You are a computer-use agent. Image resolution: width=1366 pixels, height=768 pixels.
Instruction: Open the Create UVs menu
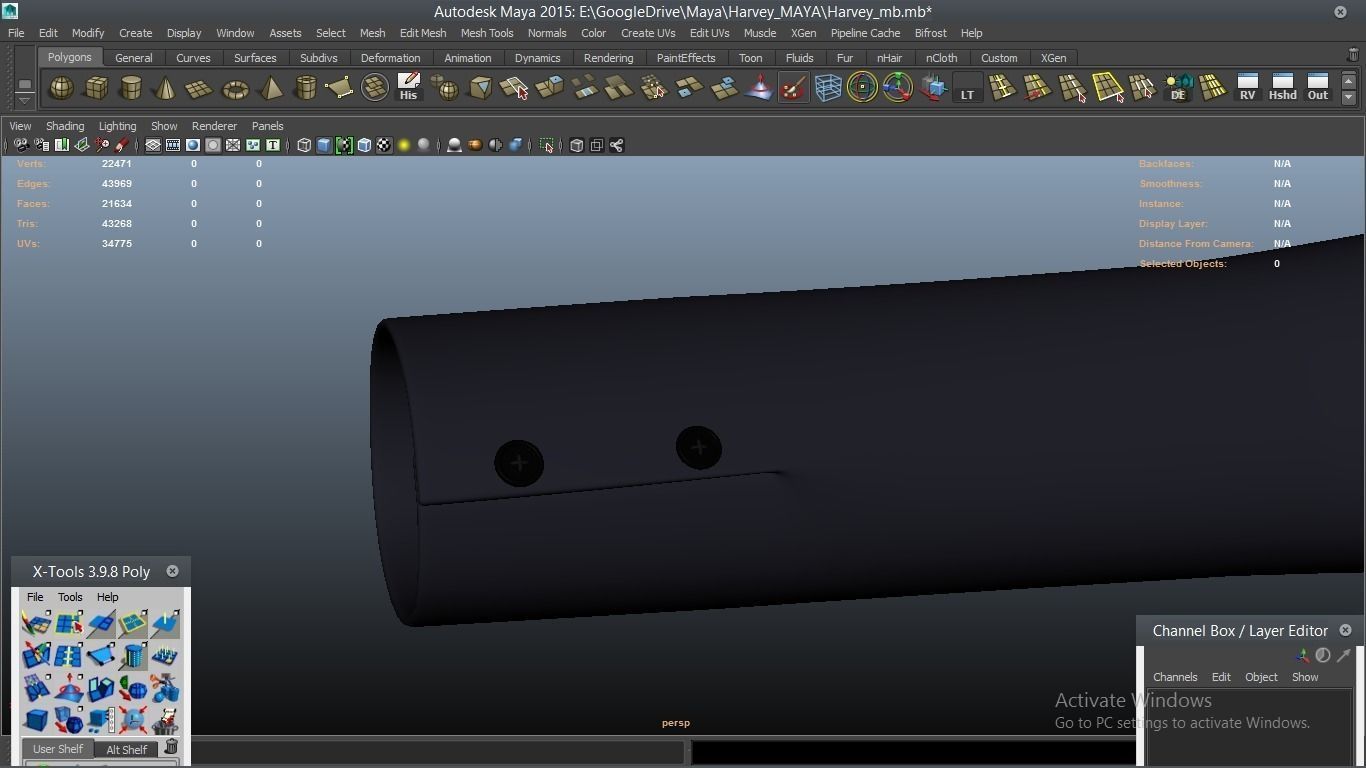point(648,33)
